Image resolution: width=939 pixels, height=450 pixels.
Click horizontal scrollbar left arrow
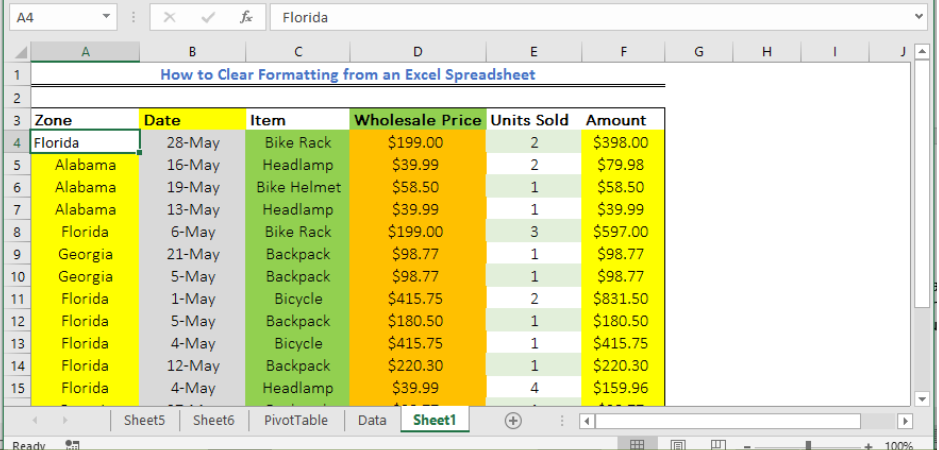(x=587, y=421)
